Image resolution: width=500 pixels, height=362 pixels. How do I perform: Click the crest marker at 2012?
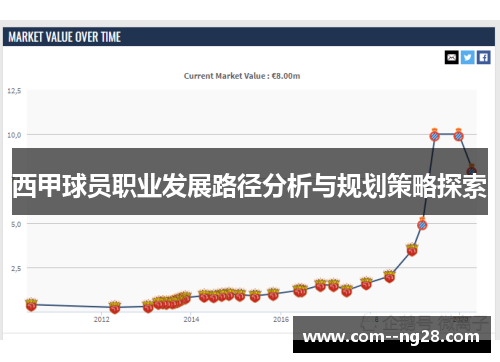coord(115,307)
